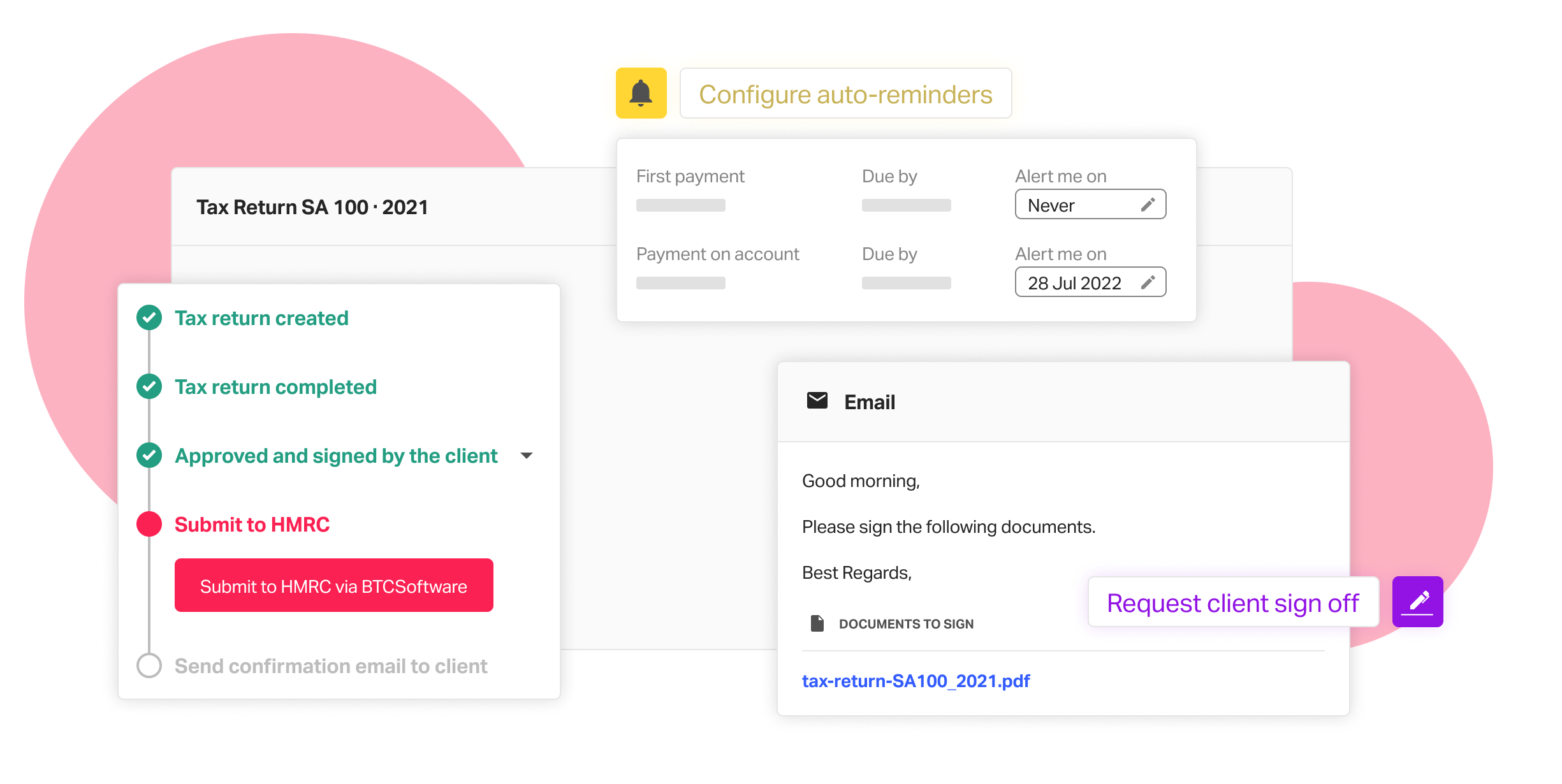The image size is (1562, 784).
Task: Click the envelope icon in the Email header
Action: pyautogui.click(x=817, y=401)
